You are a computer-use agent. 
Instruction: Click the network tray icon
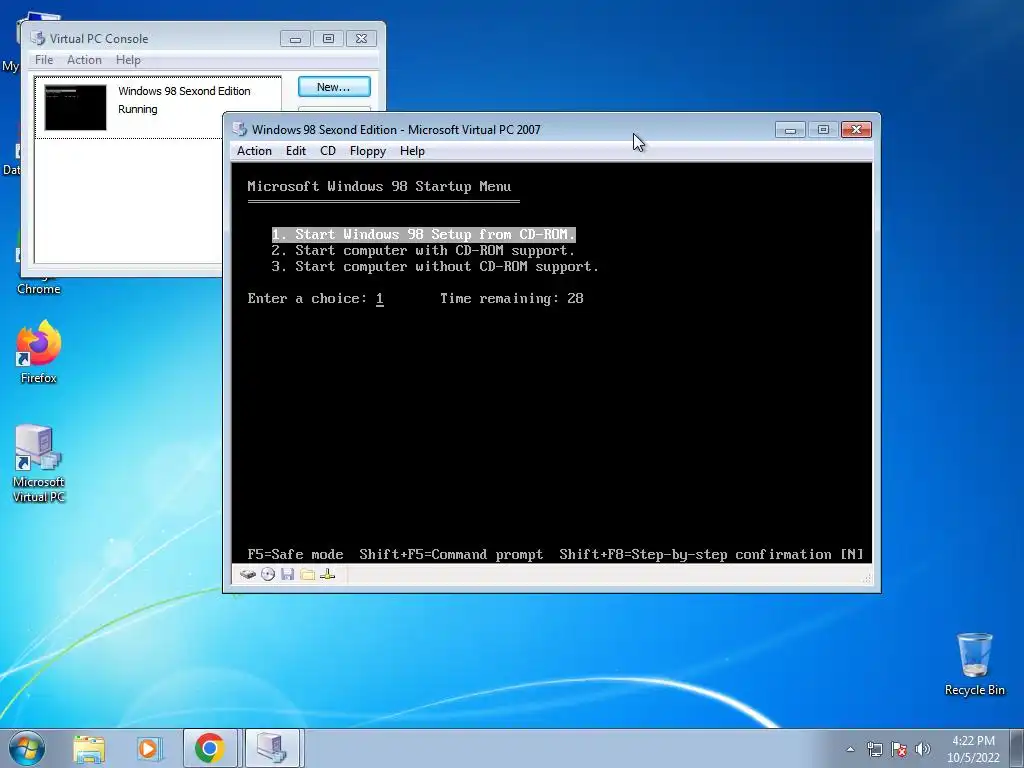tap(874, 749)
